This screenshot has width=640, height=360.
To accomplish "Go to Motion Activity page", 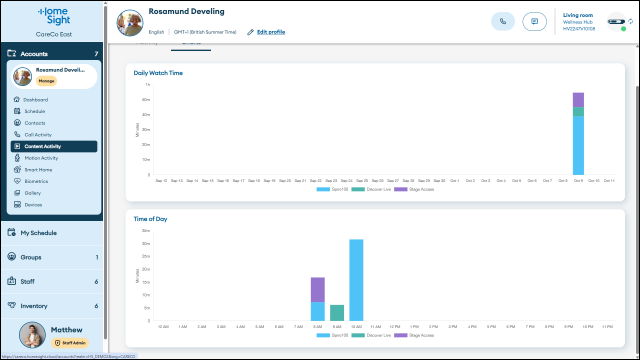I will pyautogui.click(x=54, y=158).
